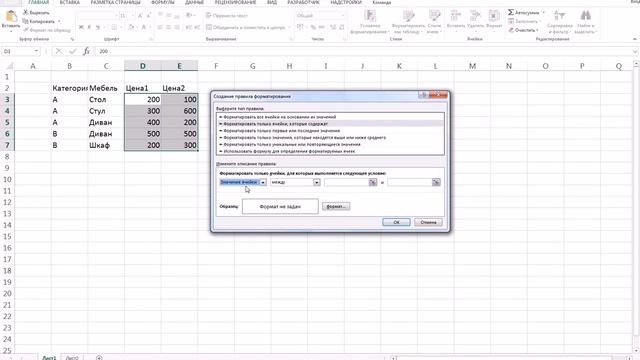Click the fx insert function icon
The height and width of the screenshot is (360, 640).
(x=87, y=51)
